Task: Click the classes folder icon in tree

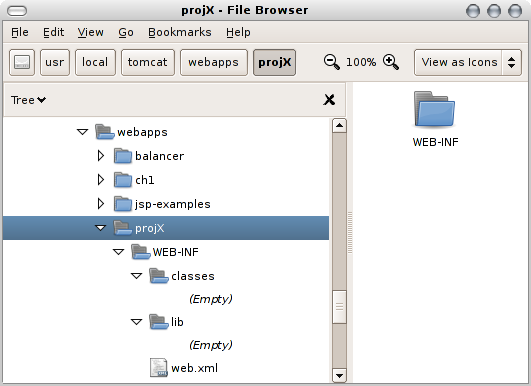Action: pos(158,276)
